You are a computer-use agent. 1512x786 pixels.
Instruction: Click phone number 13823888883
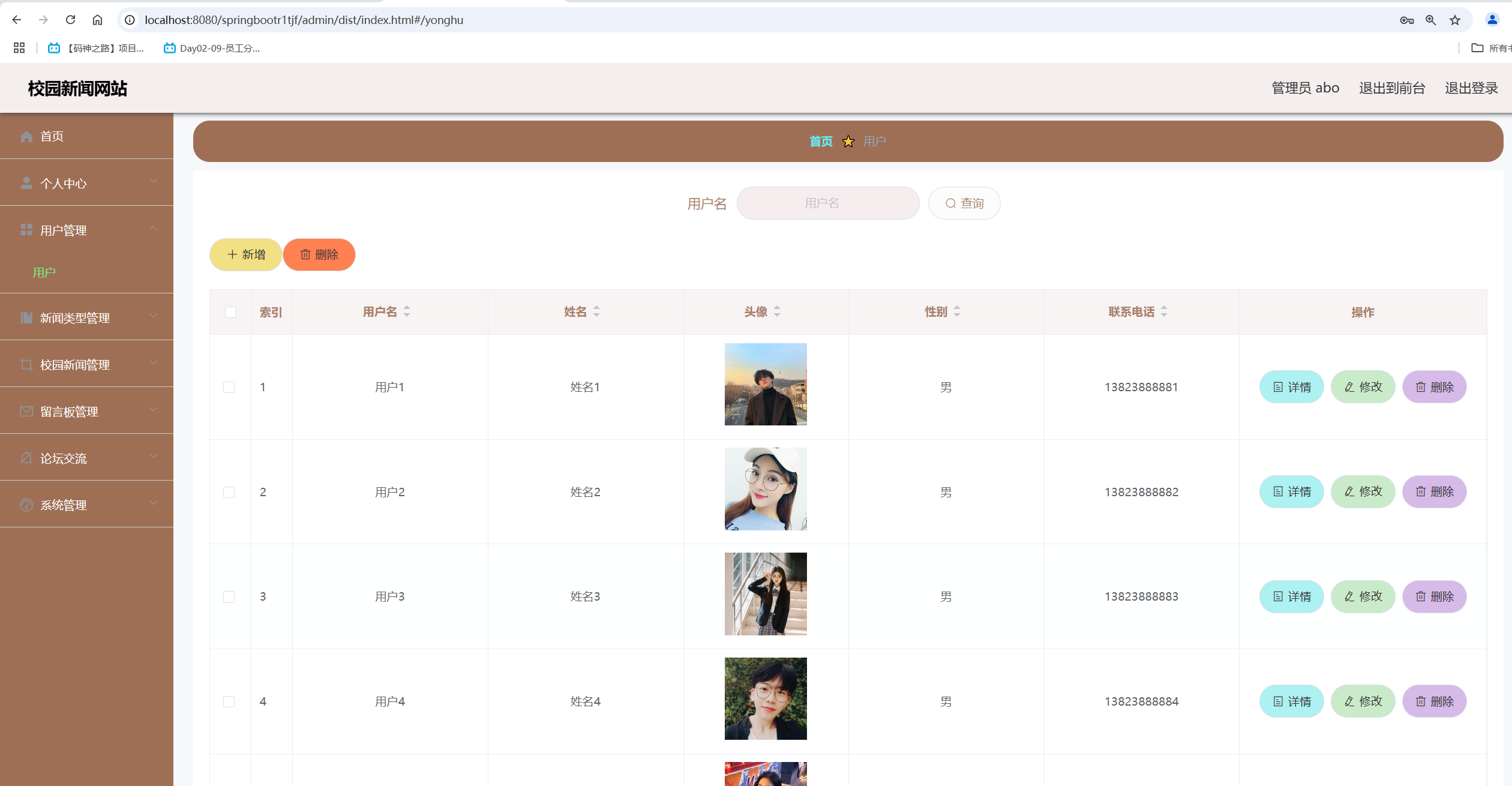(1141, 596)
